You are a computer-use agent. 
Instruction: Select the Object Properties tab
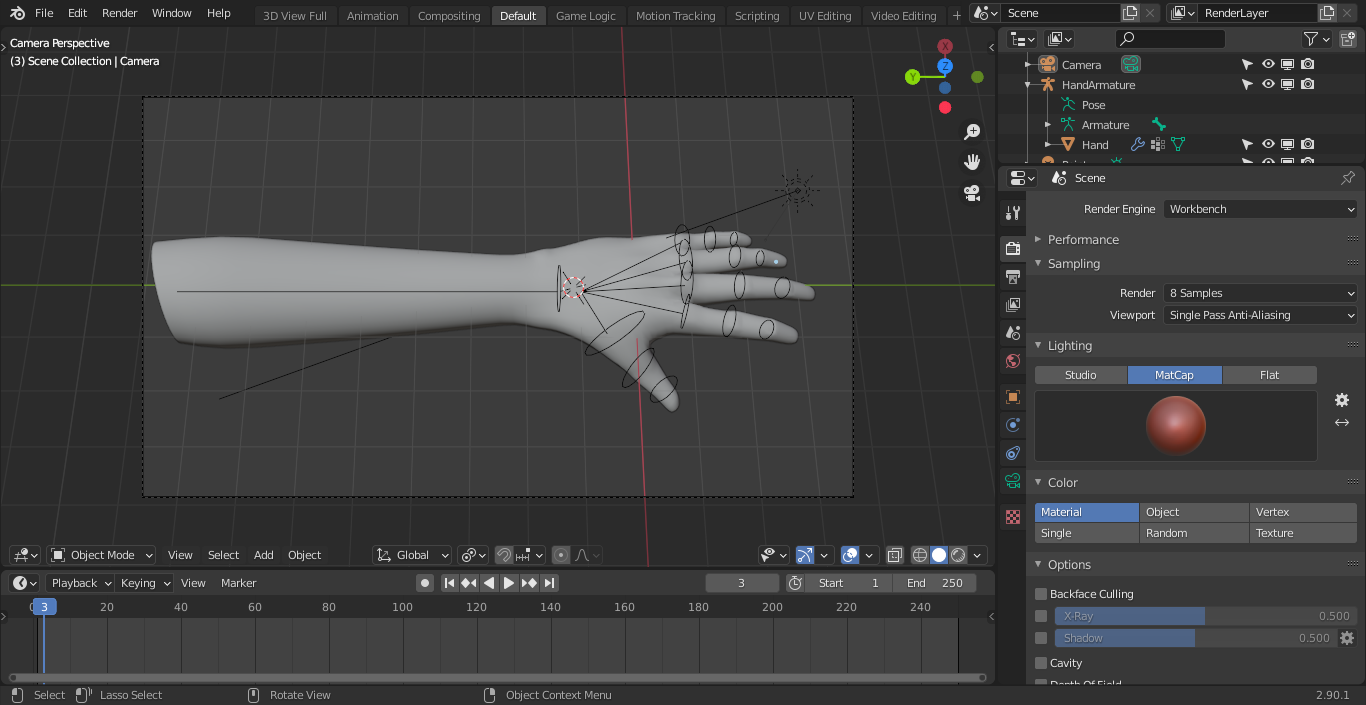tap(1012, 397)
